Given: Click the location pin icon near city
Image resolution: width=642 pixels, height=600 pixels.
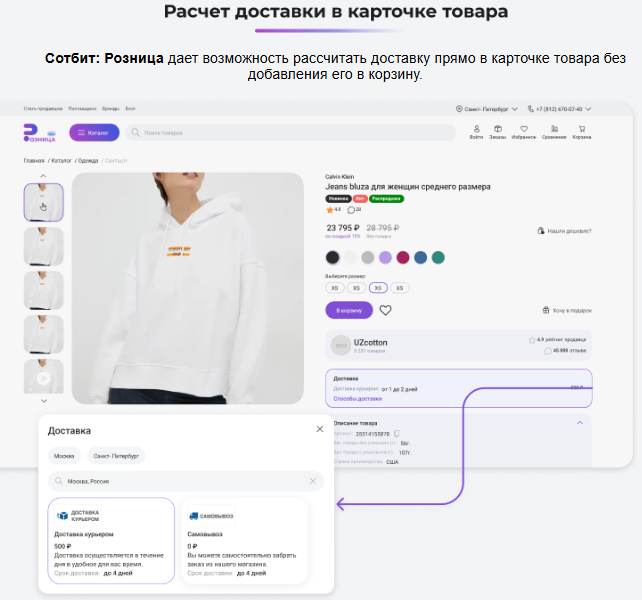Looking at the screenshot, I should [x=459, y=109].
